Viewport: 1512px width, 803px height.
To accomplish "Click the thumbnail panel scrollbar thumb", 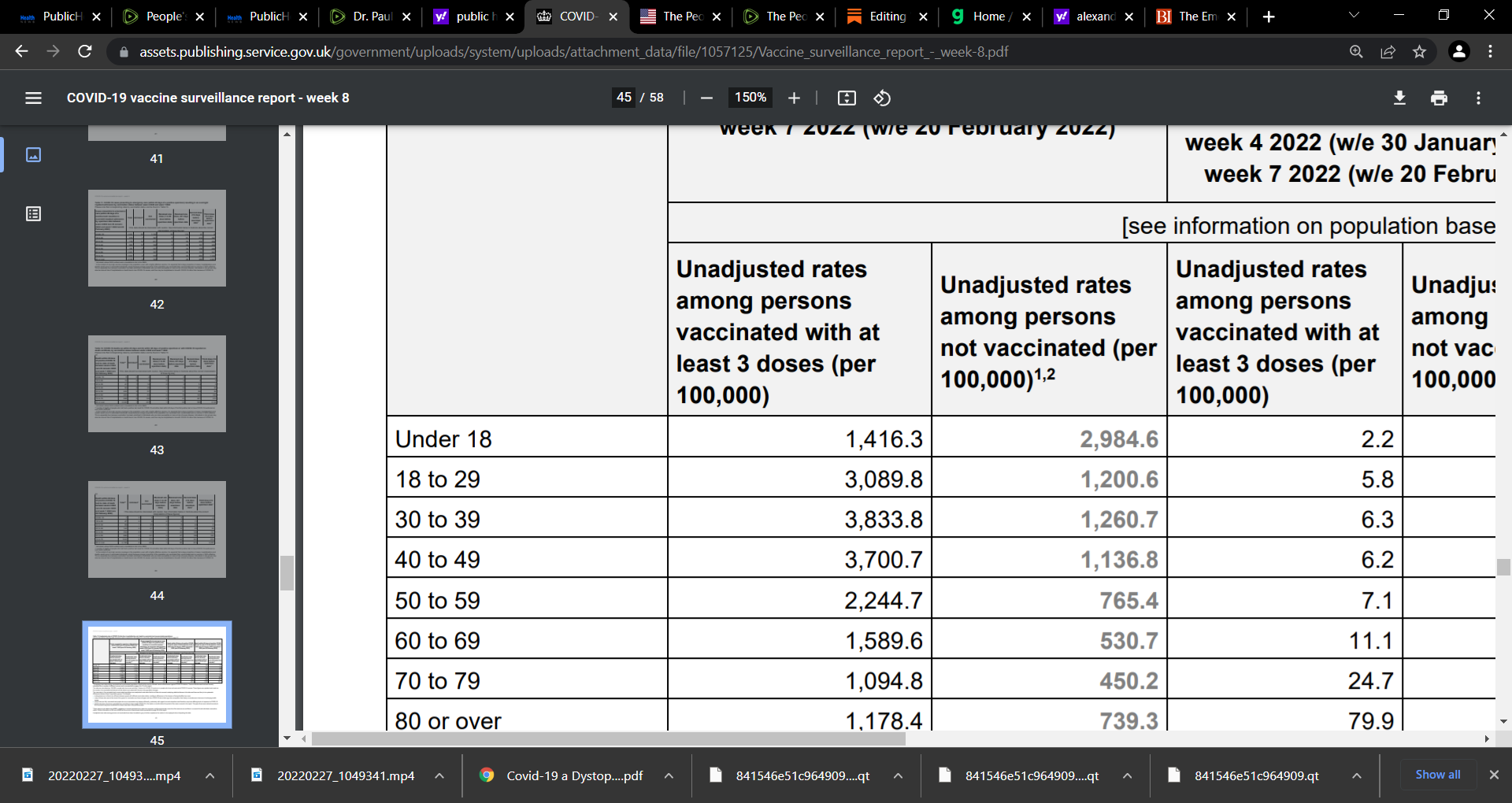I will click(287, 573).
